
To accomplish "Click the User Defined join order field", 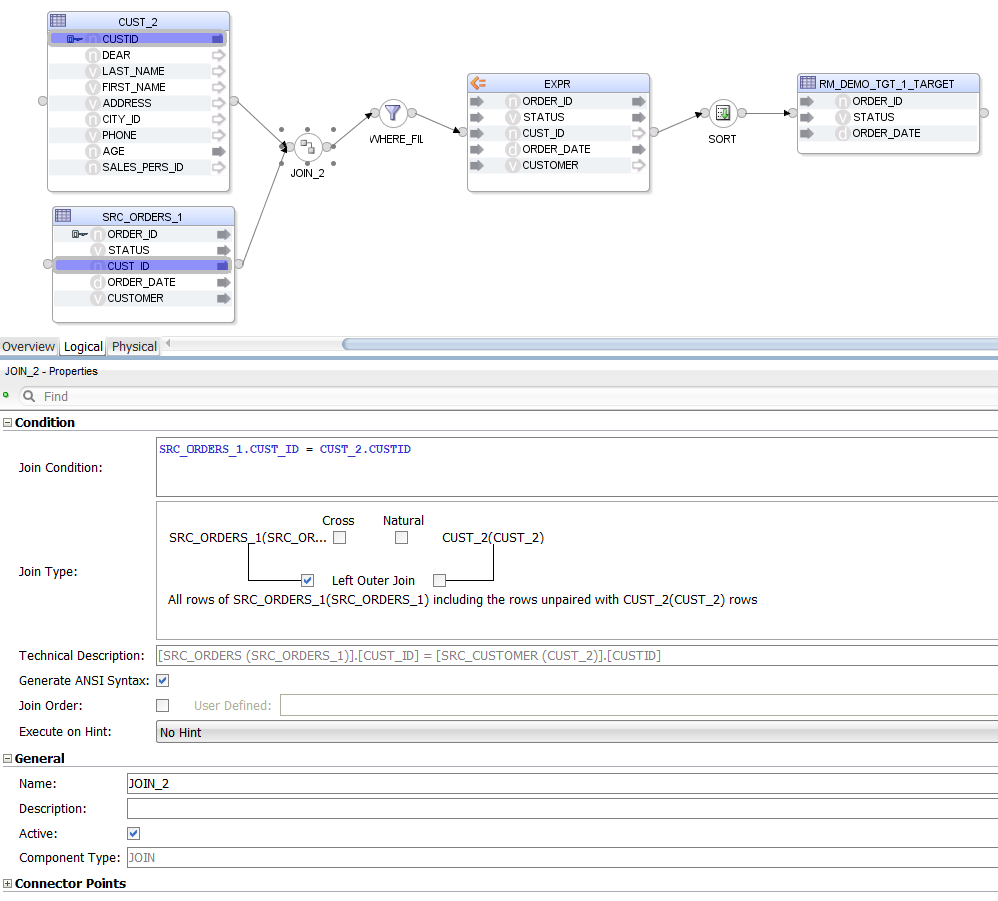I will point(639,706).
